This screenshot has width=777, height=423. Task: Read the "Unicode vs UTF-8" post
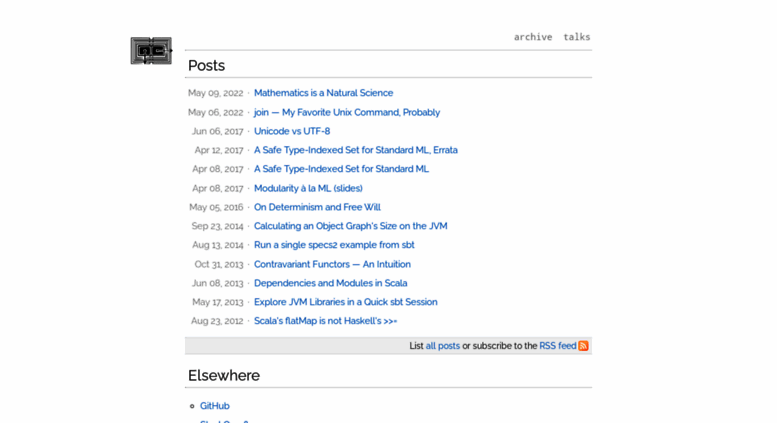pos(292,131)
